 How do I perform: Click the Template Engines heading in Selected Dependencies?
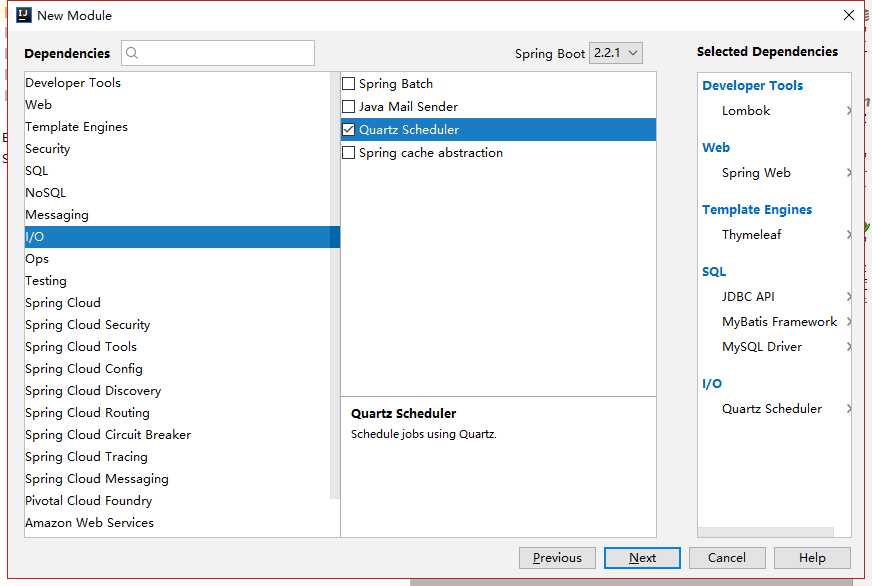click(757, 210)
